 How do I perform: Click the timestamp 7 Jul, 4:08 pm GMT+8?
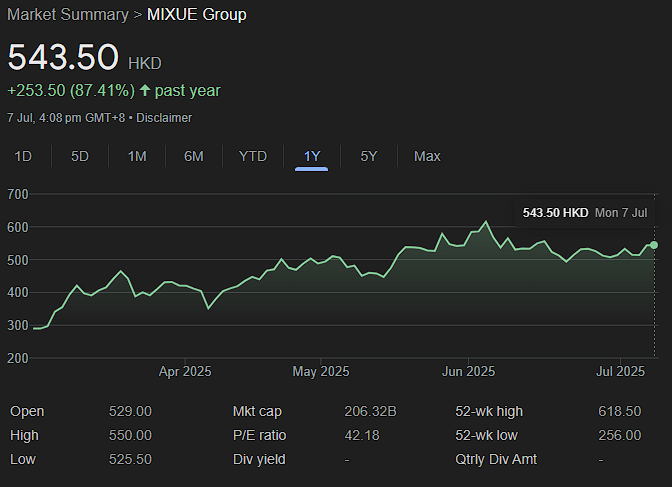coord(66,118)
